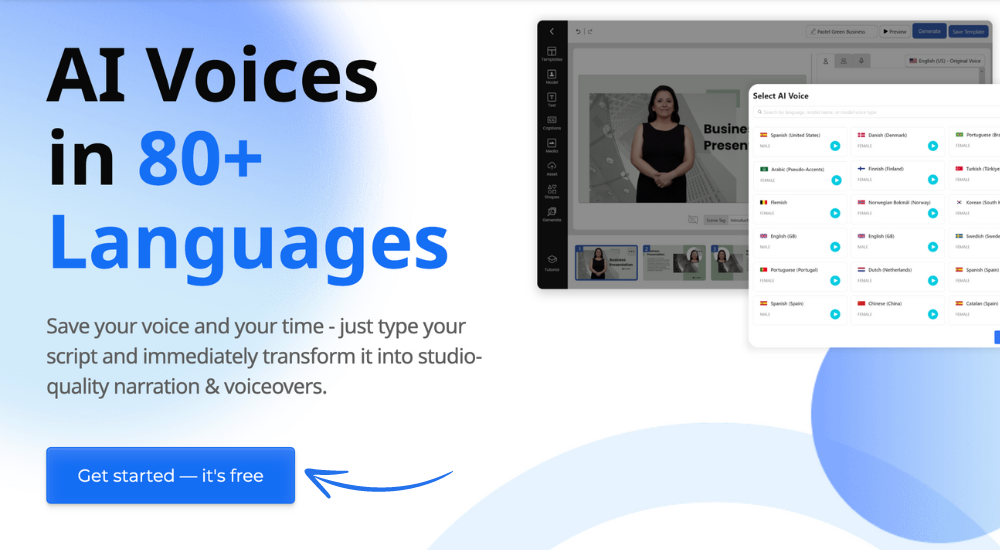Click the Scene Tag label below canvas

click(x=716, y=220)
